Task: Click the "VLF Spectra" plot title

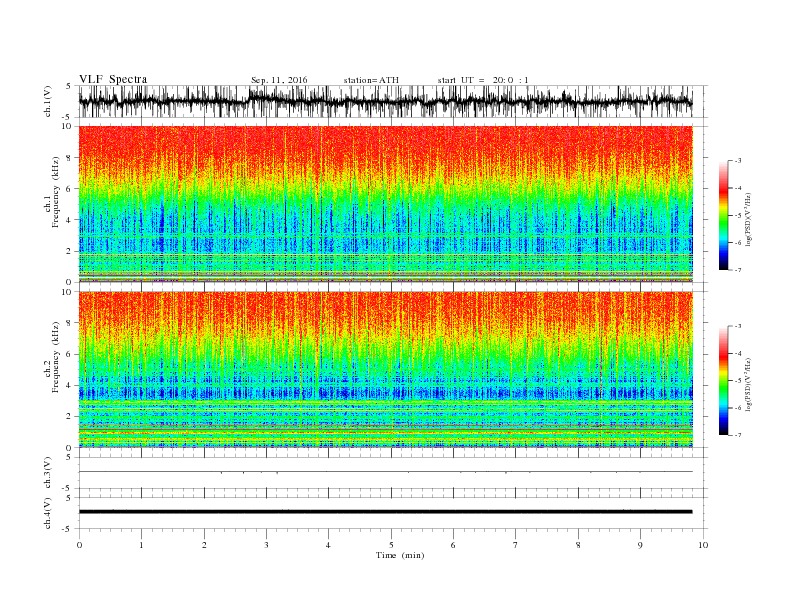Action: click(113, 79)
